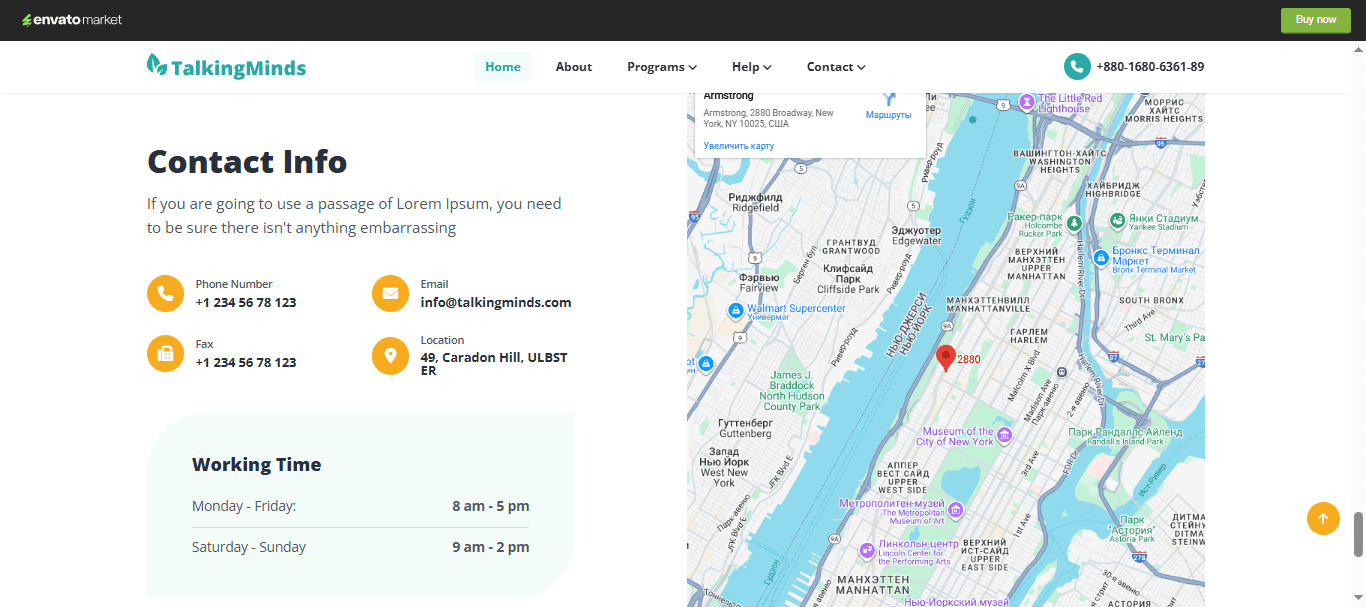The image size is (1366, 607).
Task: Click the Museum of the City of New York marker
Action: [1005, 435]
